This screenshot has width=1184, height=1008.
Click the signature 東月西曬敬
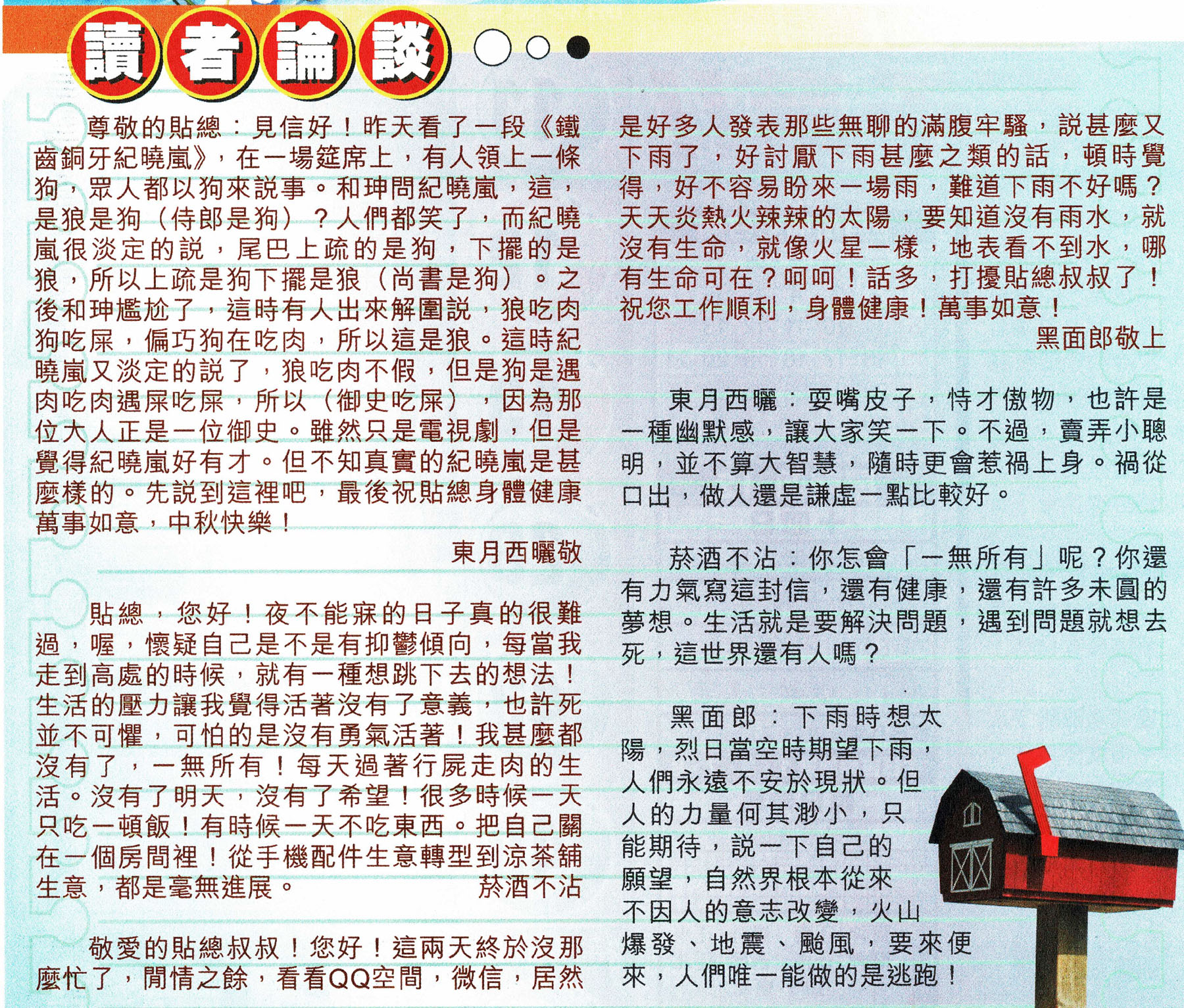[516, 552]
